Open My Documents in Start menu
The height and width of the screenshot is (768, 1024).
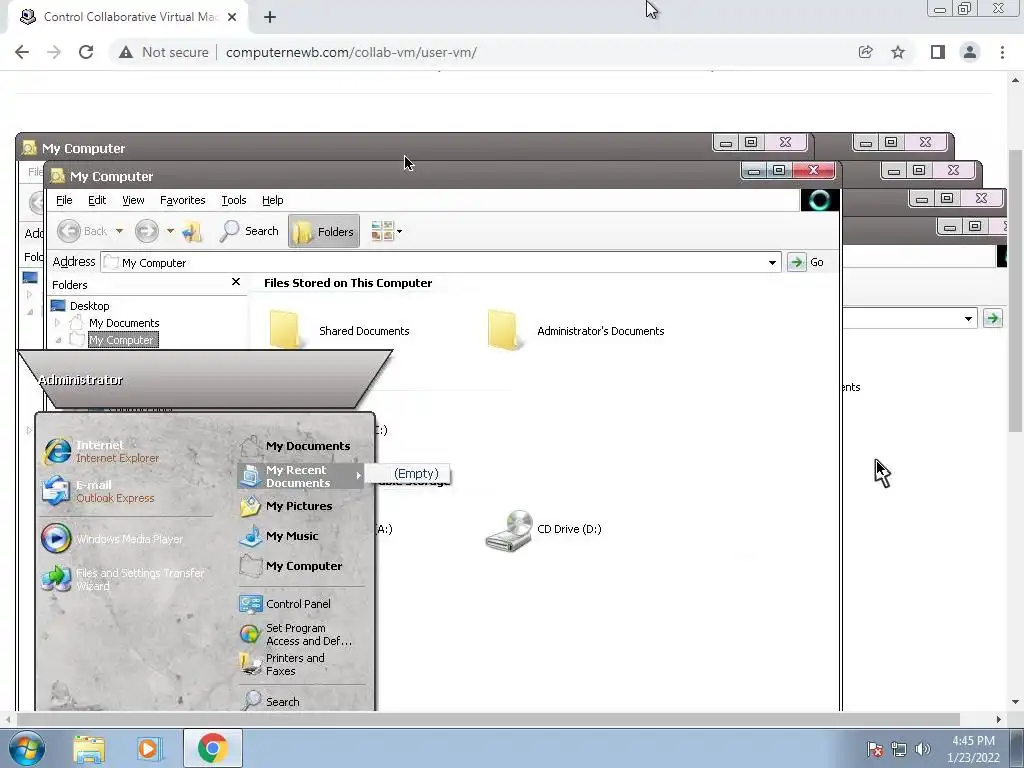pos(295,446)
